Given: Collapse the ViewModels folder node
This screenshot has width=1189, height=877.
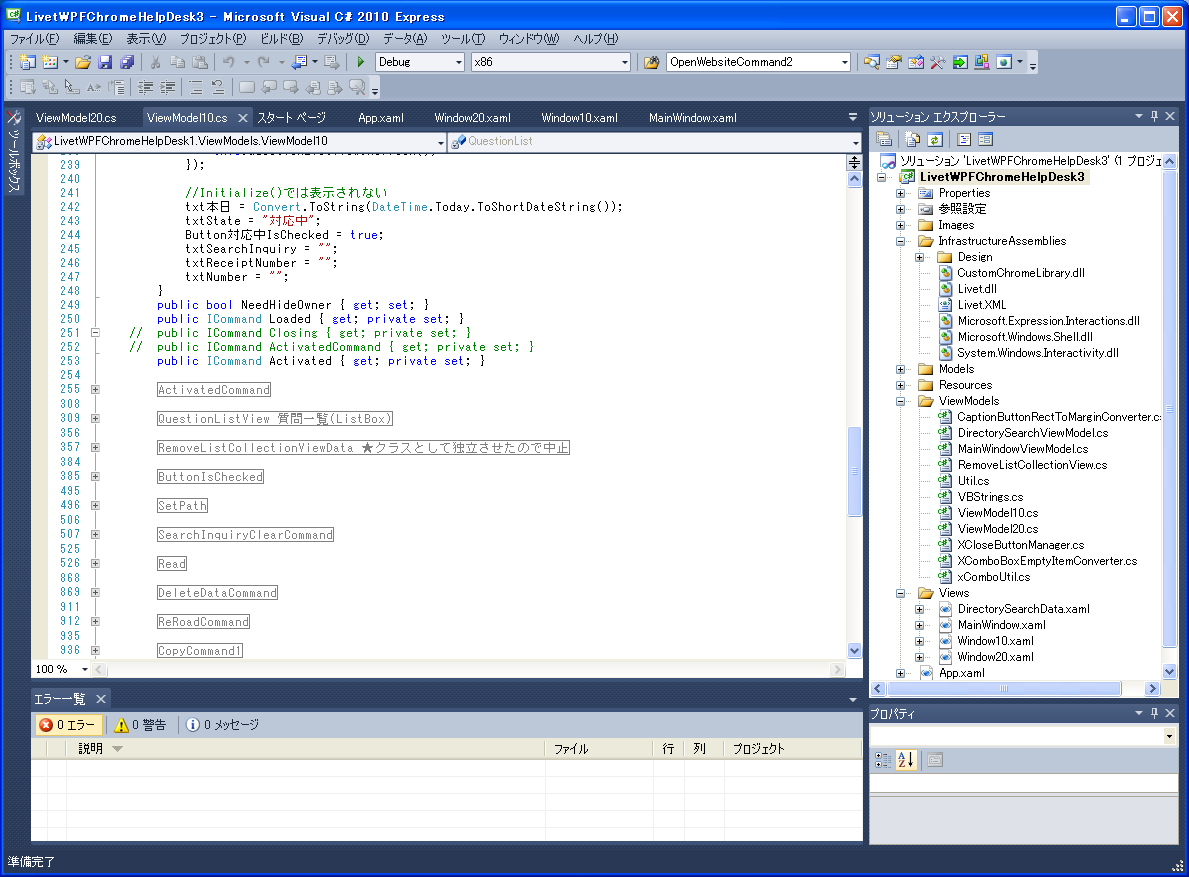Looking at the screenshot, I should pyautogui.click(x=900, y=401).
